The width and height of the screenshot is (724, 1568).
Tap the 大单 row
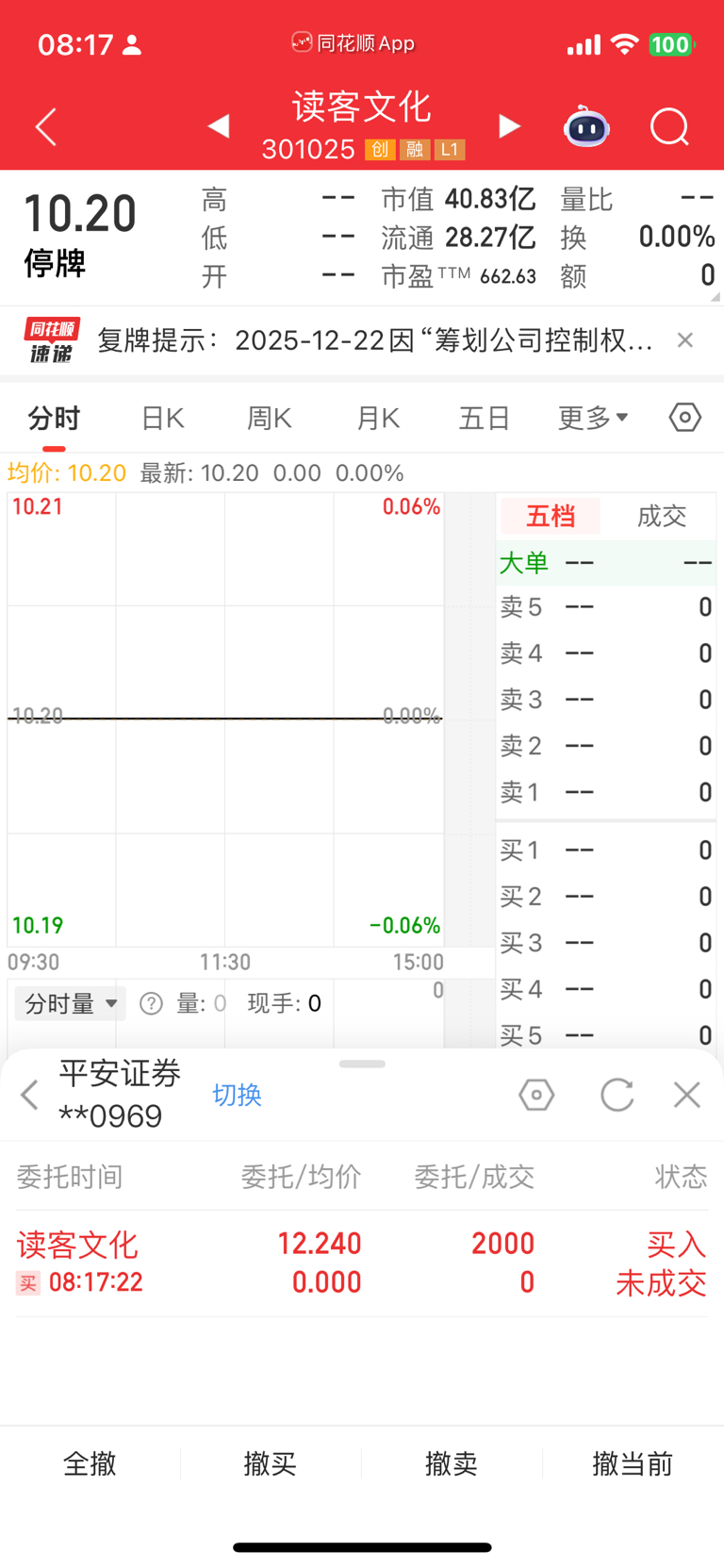click(x=605, y=563)
